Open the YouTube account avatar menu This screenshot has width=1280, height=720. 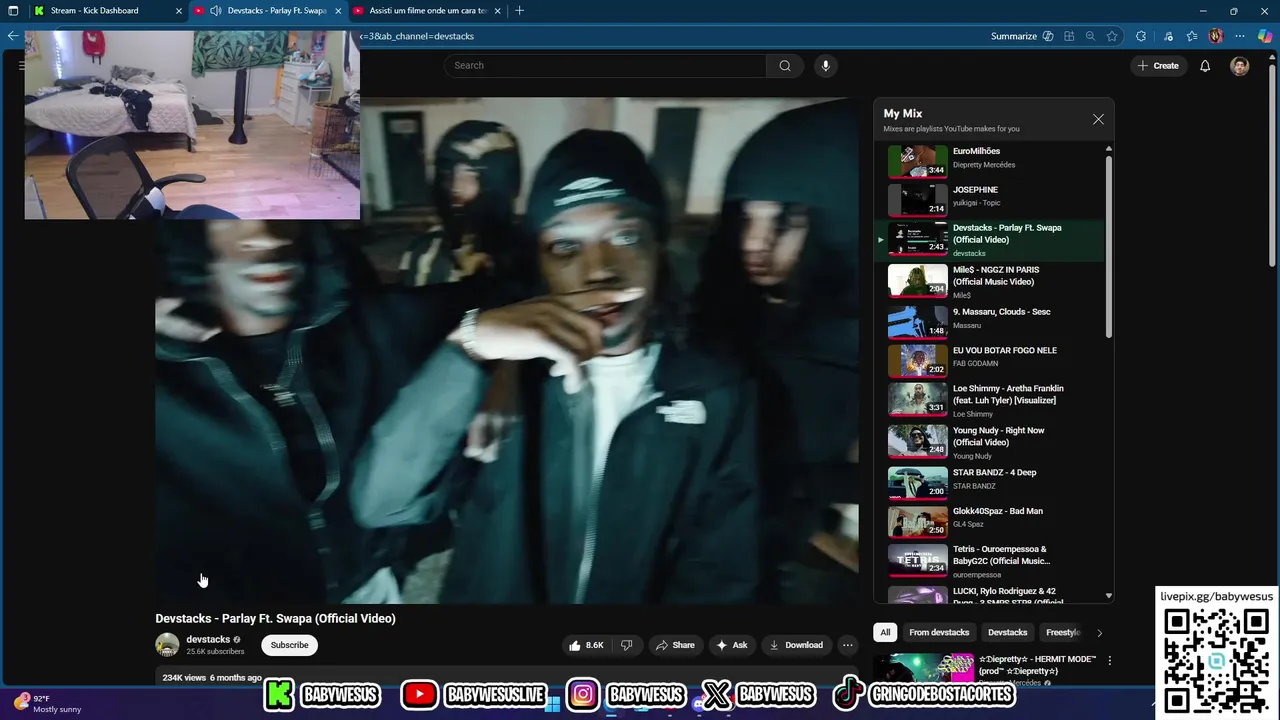(x=1240, y=66)
